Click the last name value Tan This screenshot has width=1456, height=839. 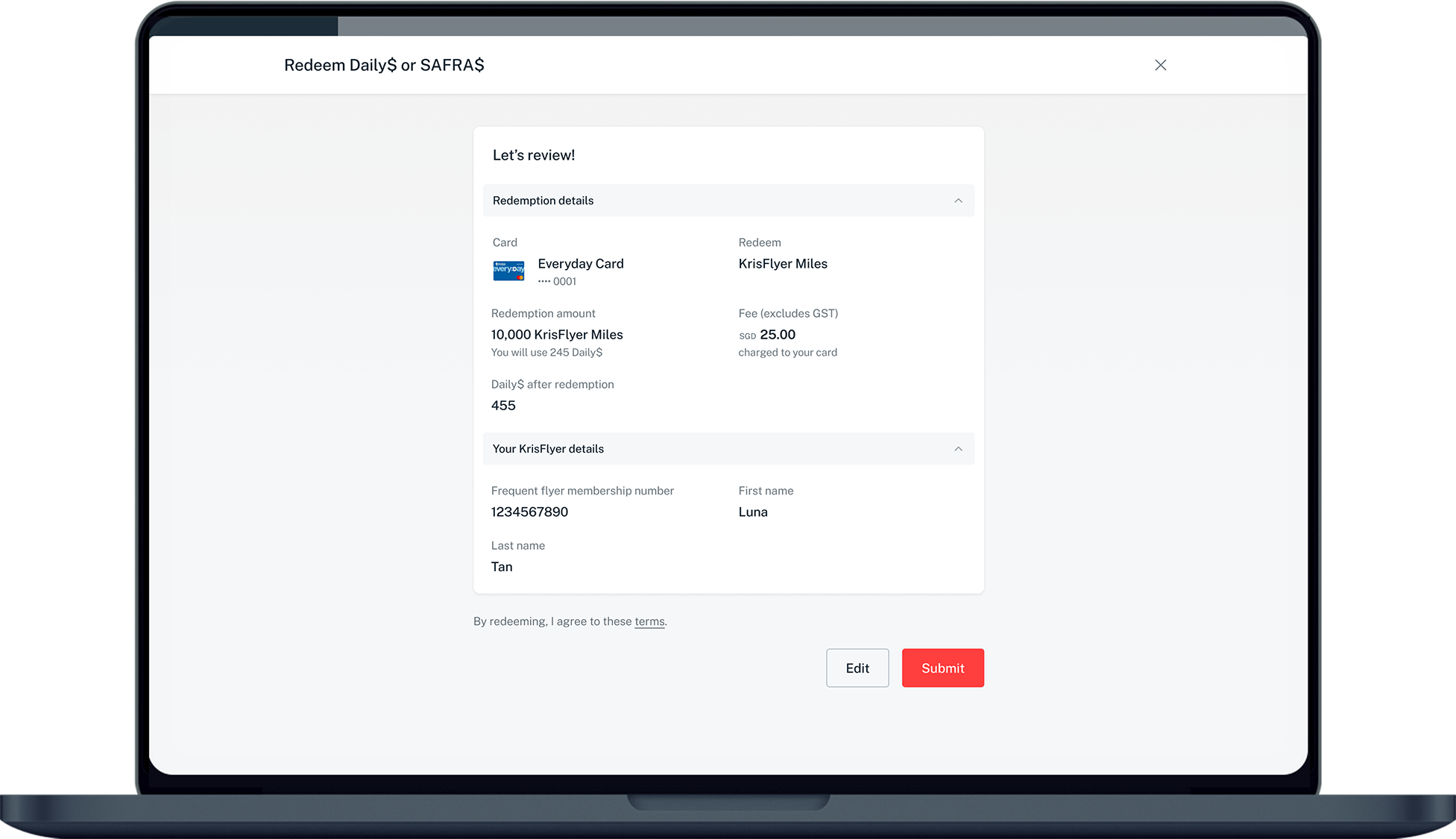502,567
